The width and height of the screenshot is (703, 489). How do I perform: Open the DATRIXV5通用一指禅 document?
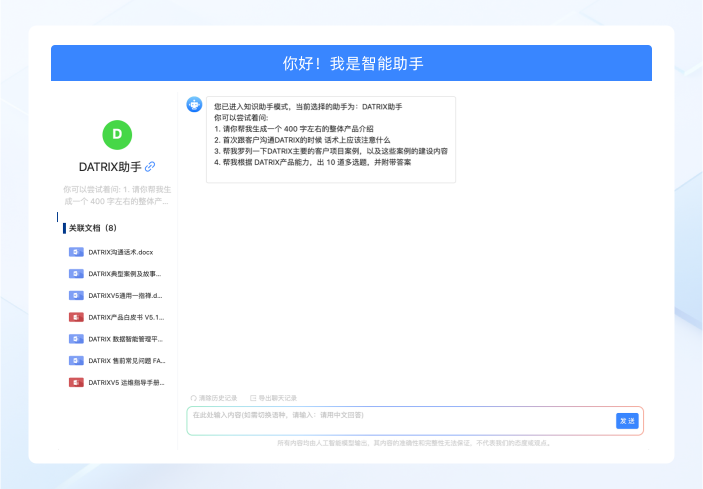[x=124, y=295]
